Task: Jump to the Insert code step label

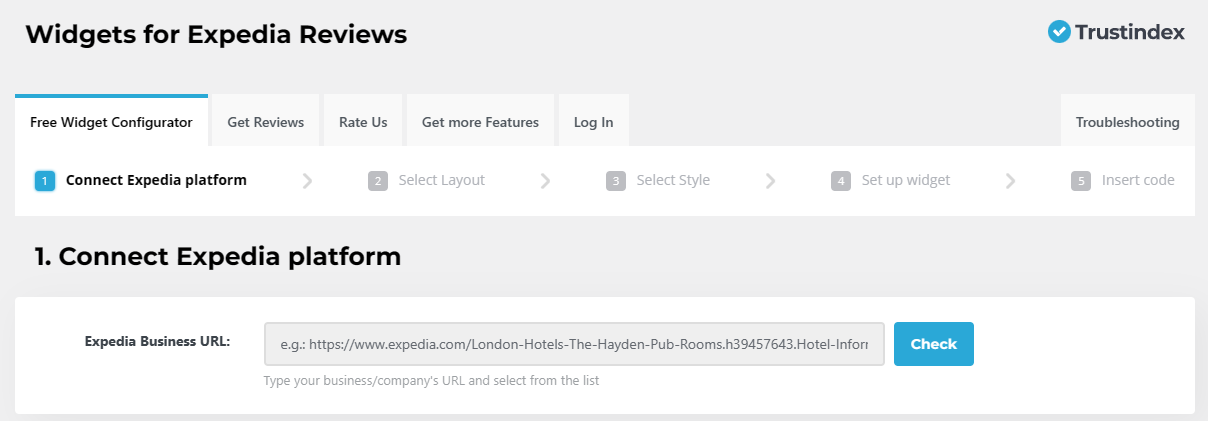Action: tap(1137, 181)
